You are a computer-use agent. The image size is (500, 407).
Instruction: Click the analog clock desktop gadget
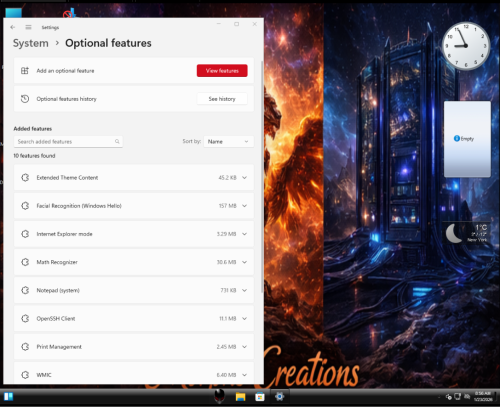[x=466, y=46]
